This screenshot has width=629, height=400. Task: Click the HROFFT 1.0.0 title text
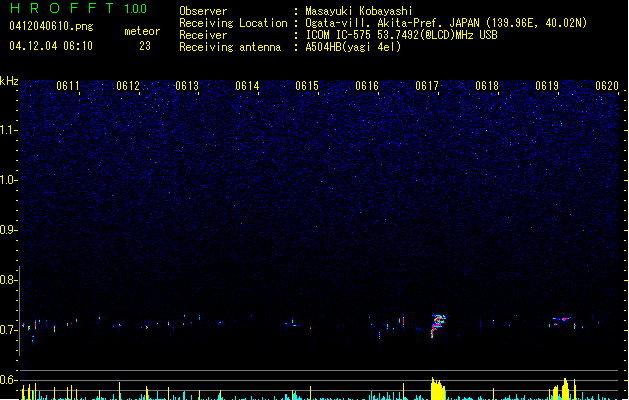click(78, 8)
